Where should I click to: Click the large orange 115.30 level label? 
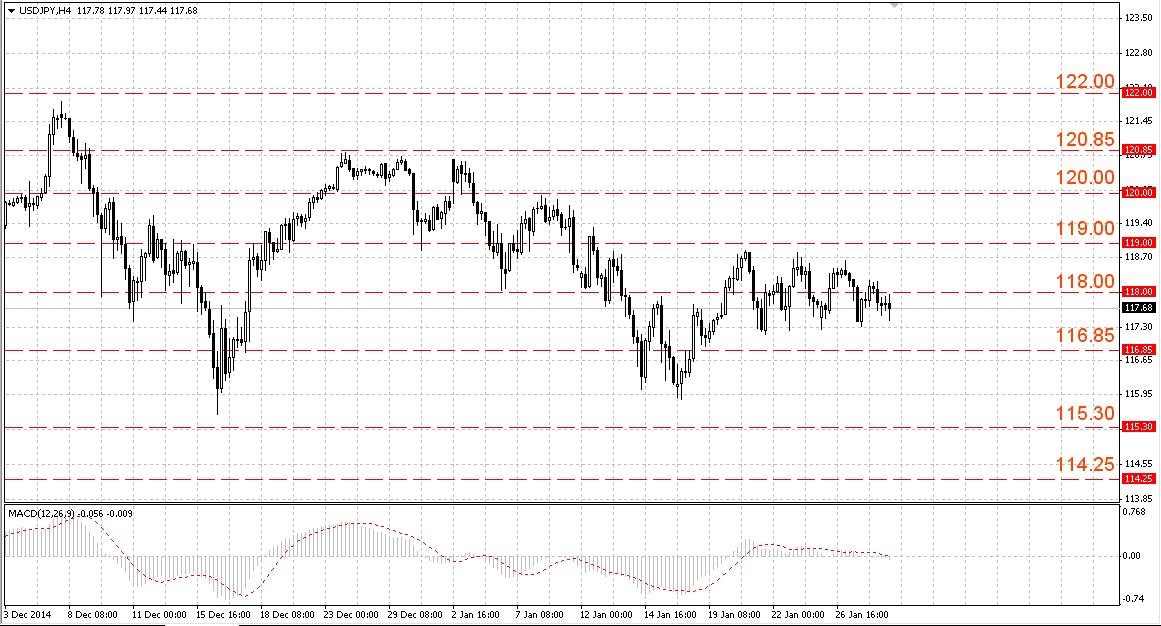pos(1085,413)
